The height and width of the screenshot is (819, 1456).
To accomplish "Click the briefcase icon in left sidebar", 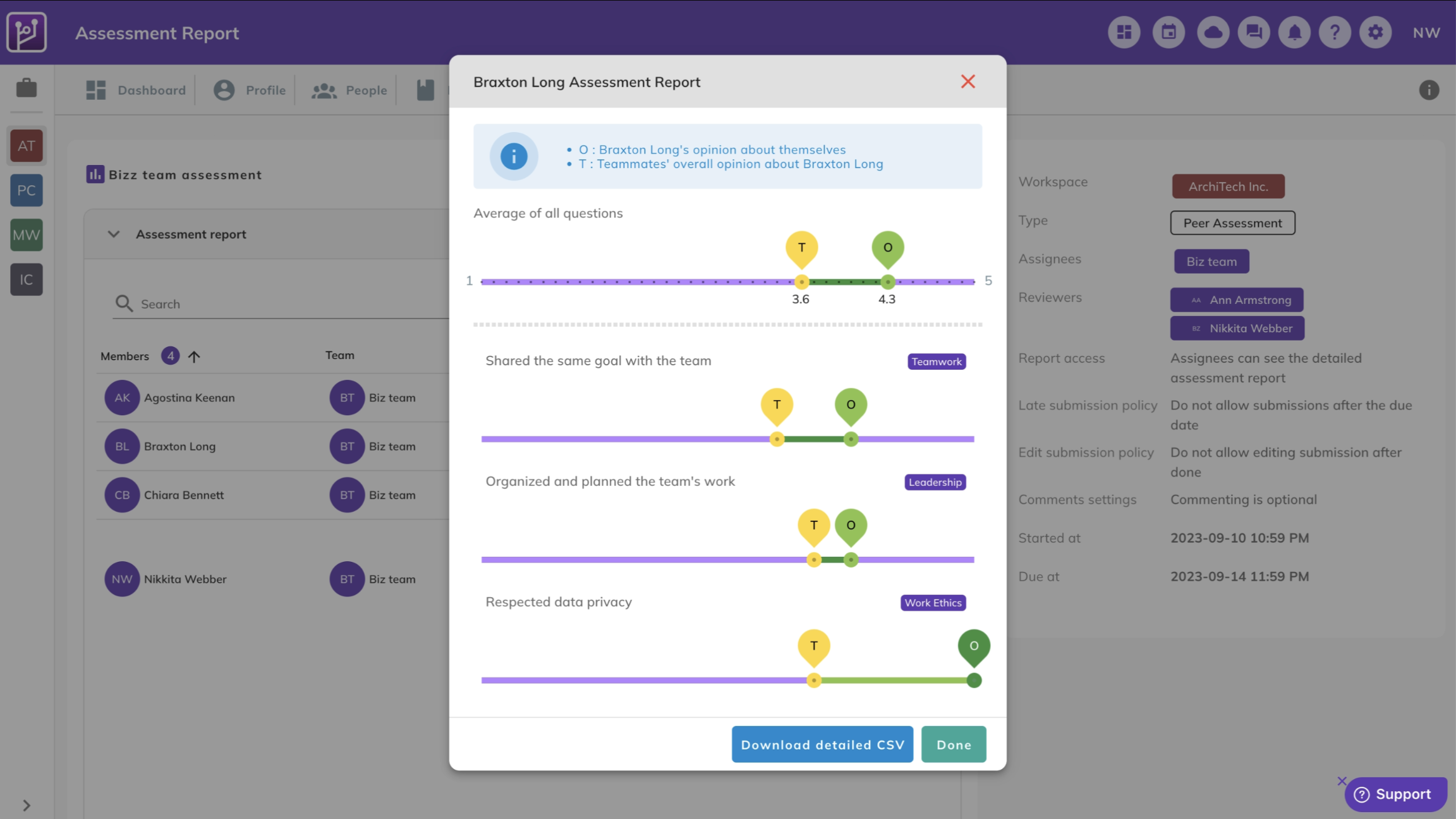I will 27,88.
